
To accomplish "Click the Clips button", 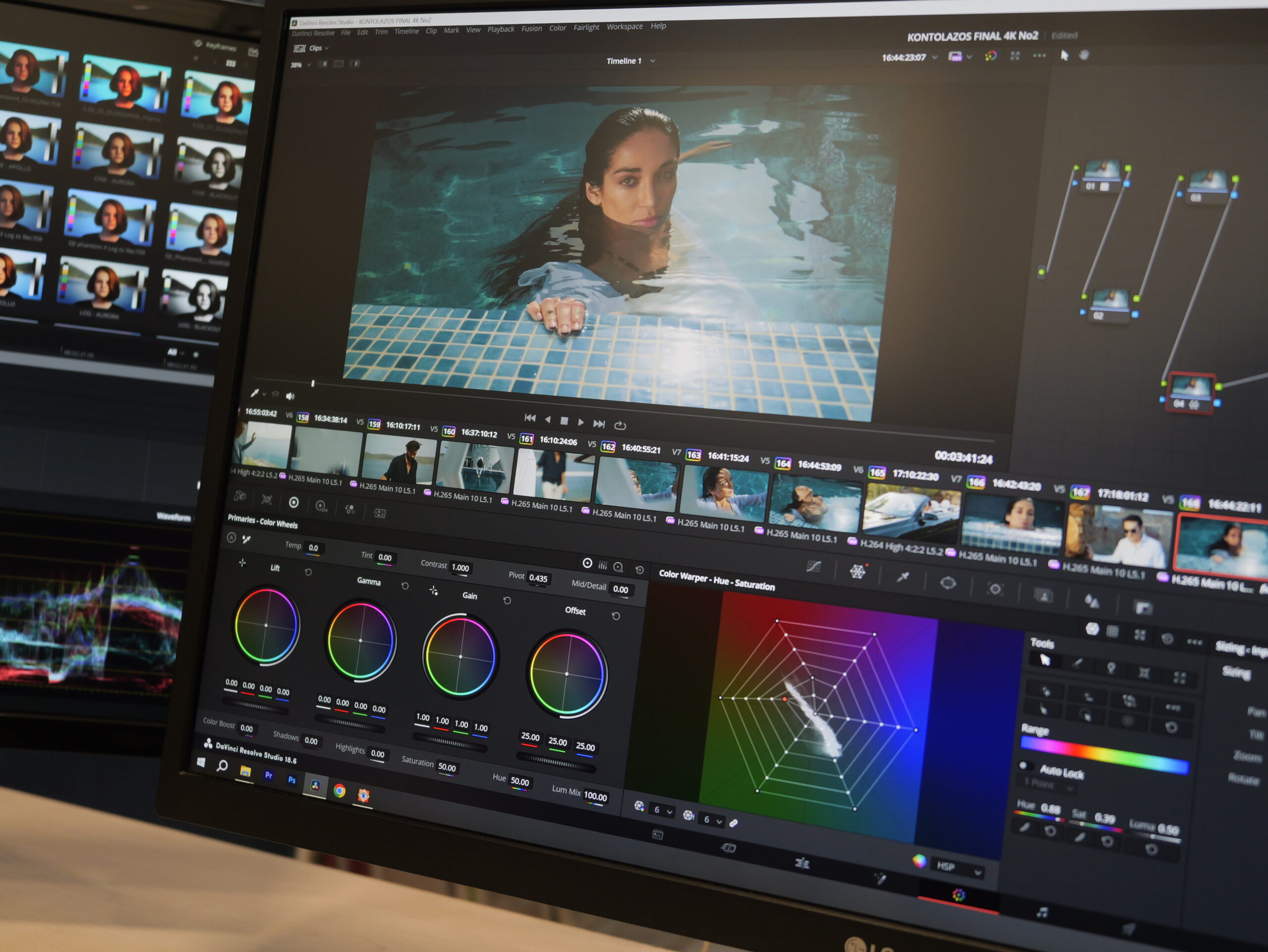I will point(316,48).
